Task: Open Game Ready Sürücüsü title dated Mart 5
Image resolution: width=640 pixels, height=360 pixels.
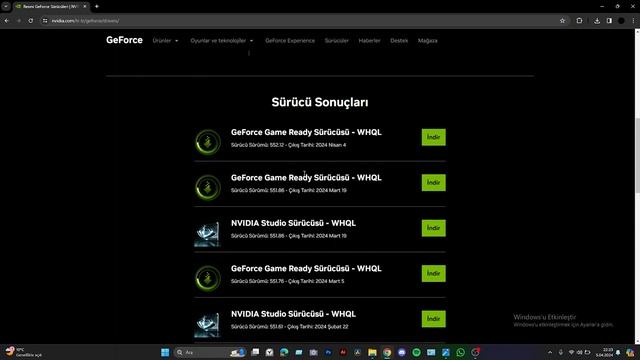Action: click(x=306, y=269)
